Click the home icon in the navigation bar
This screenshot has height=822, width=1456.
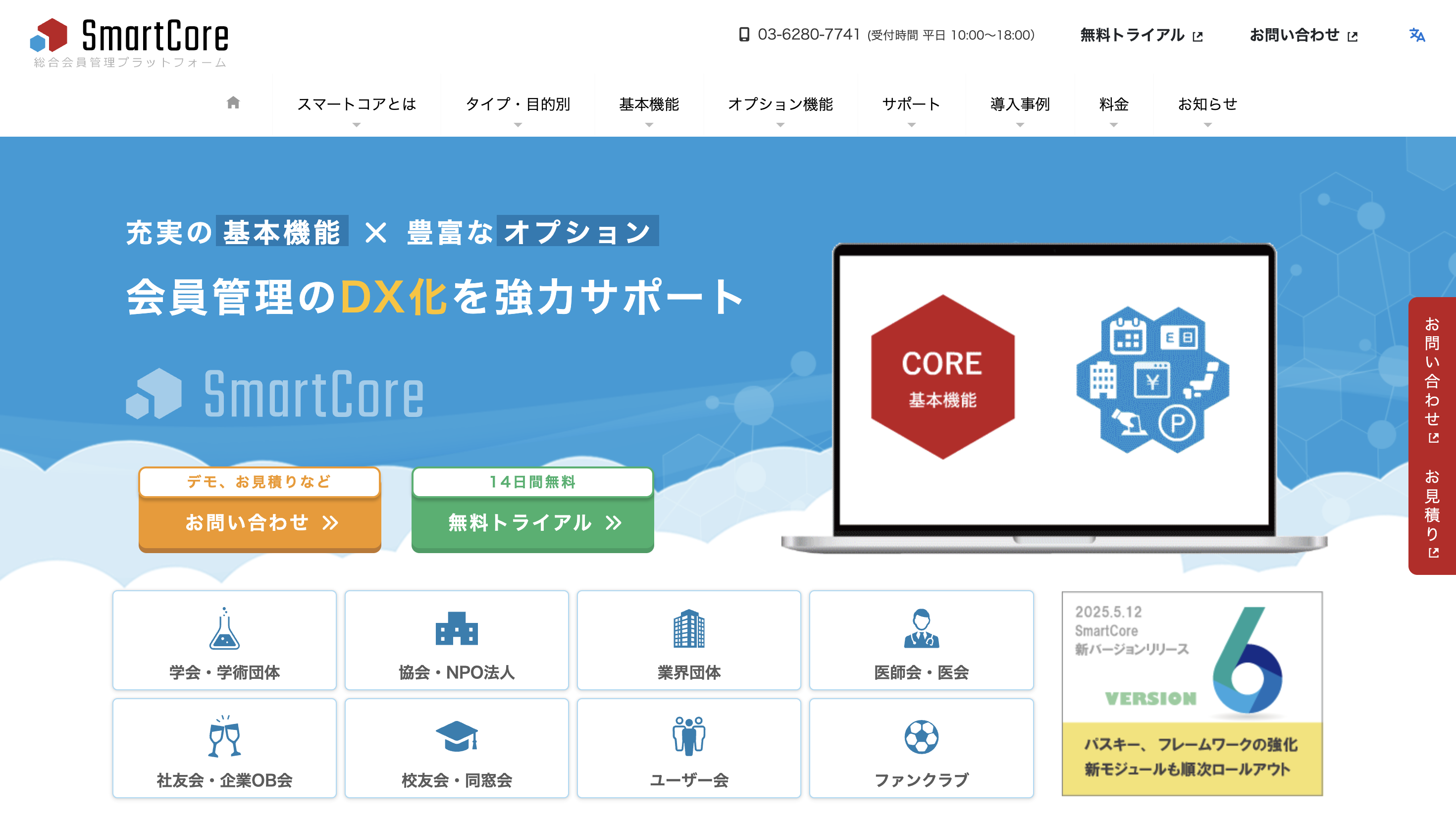click(x=232, y=103)
